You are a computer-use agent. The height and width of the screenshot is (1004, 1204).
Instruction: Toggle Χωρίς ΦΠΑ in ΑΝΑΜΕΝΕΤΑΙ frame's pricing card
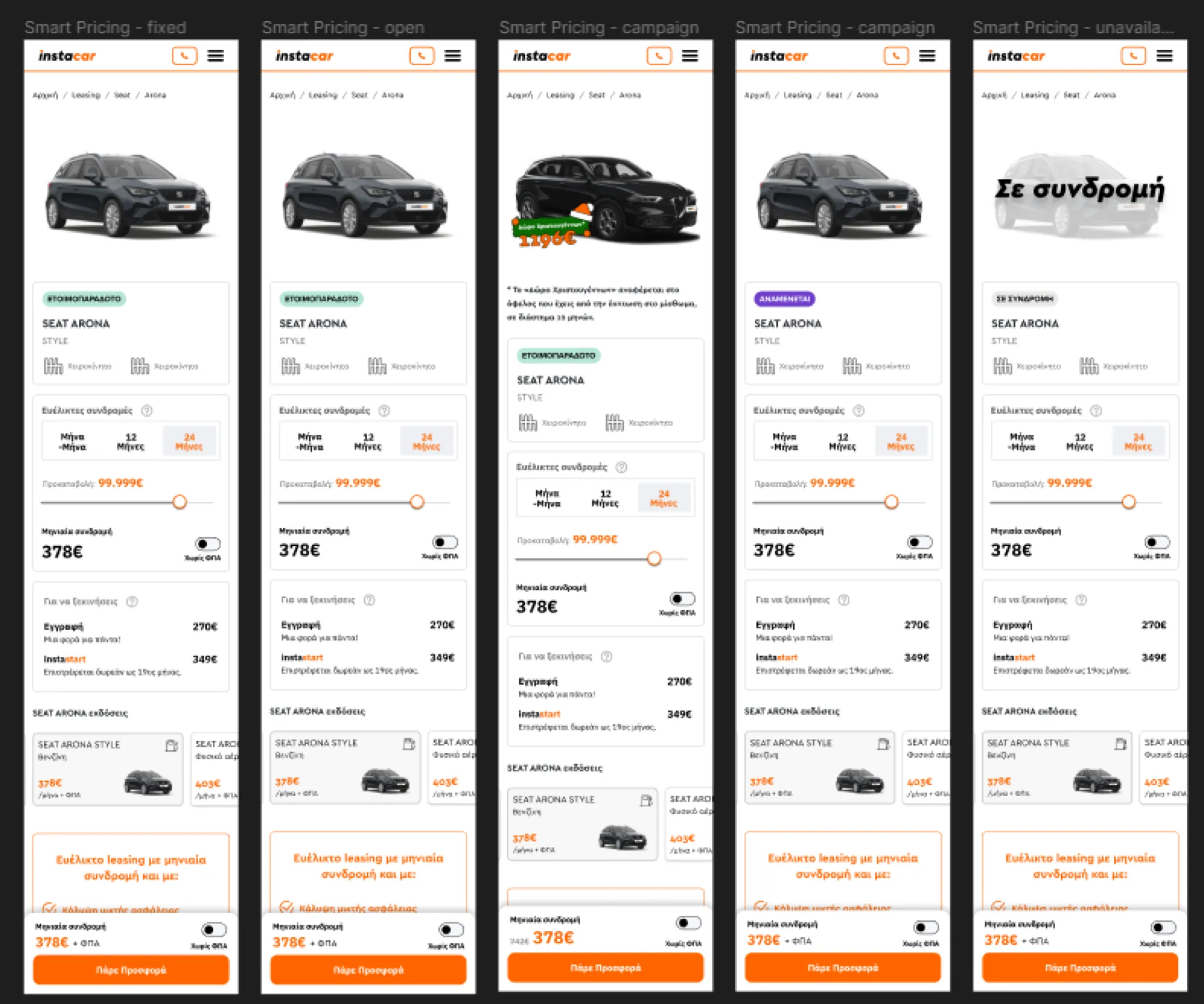(x=919, y=542)
